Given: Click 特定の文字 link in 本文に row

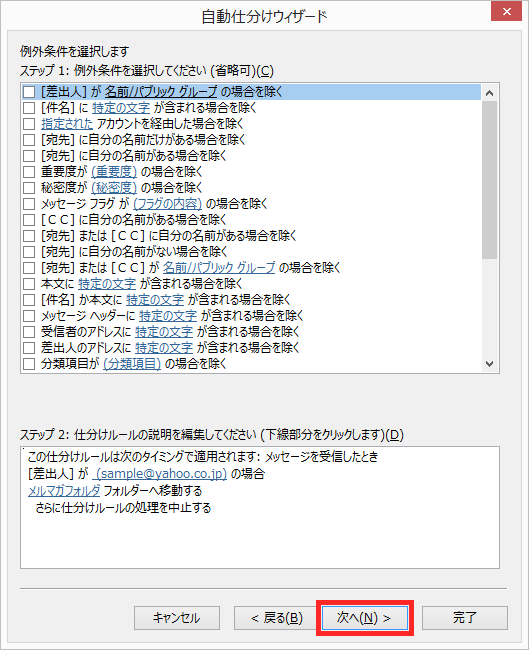Looking at the screenshot, I should [107, 284].
